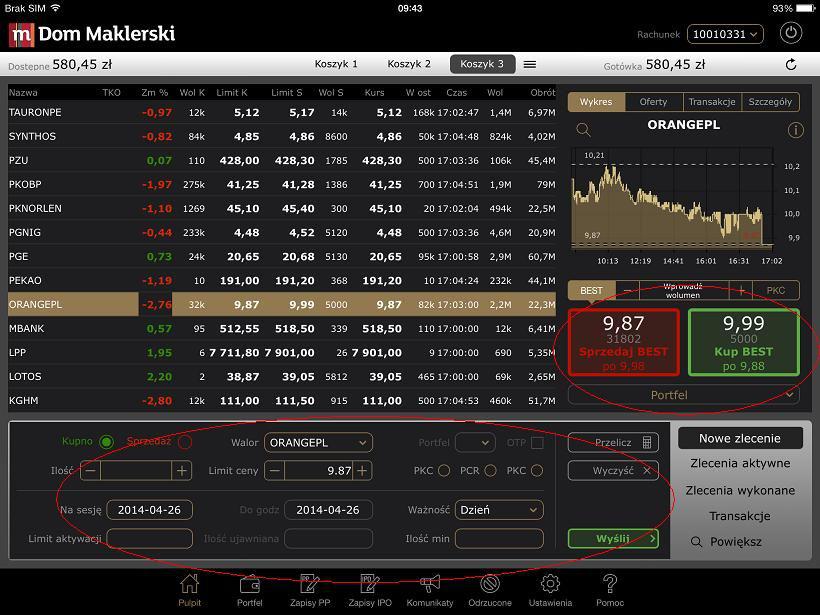Tap the Wi-Fi icon in status bar

[55, 8]
